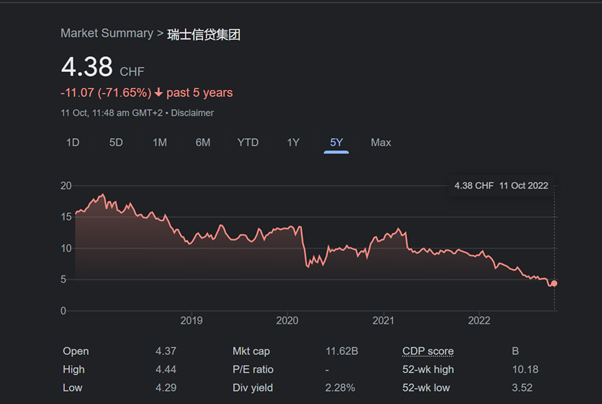Click the 2021 x-axis label

pos(383,321)
